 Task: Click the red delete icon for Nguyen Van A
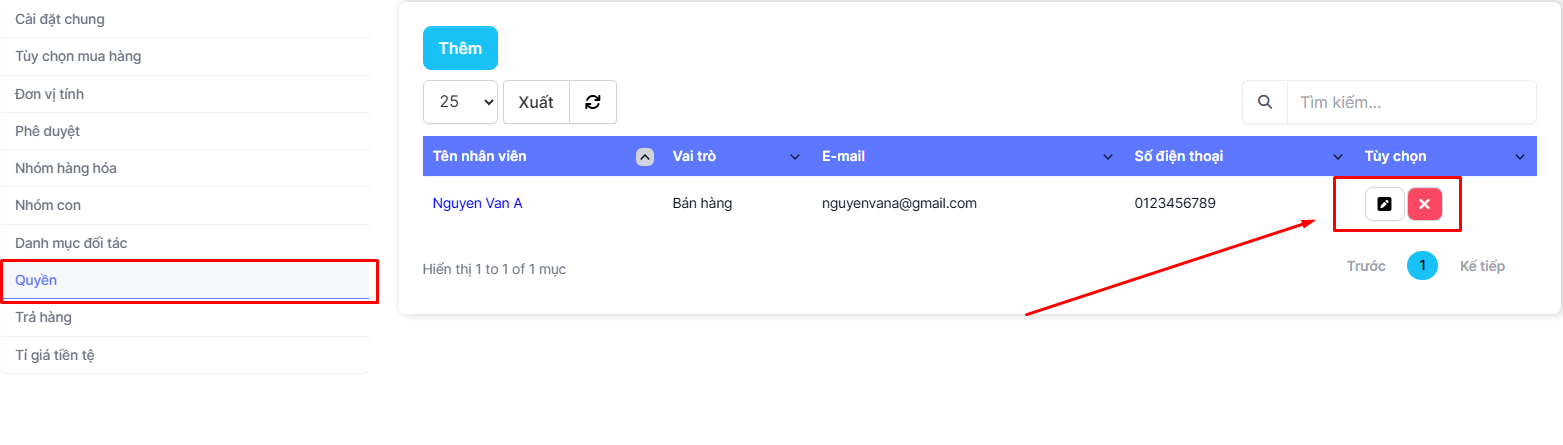(x=1425, y=204)
